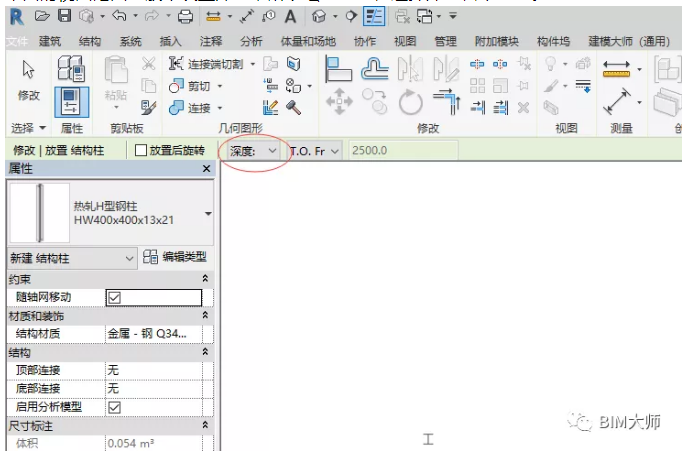This screenshot has height=455, width=688.
Task: Open the Revit application menu logo
Action: [x=17, y=17]
